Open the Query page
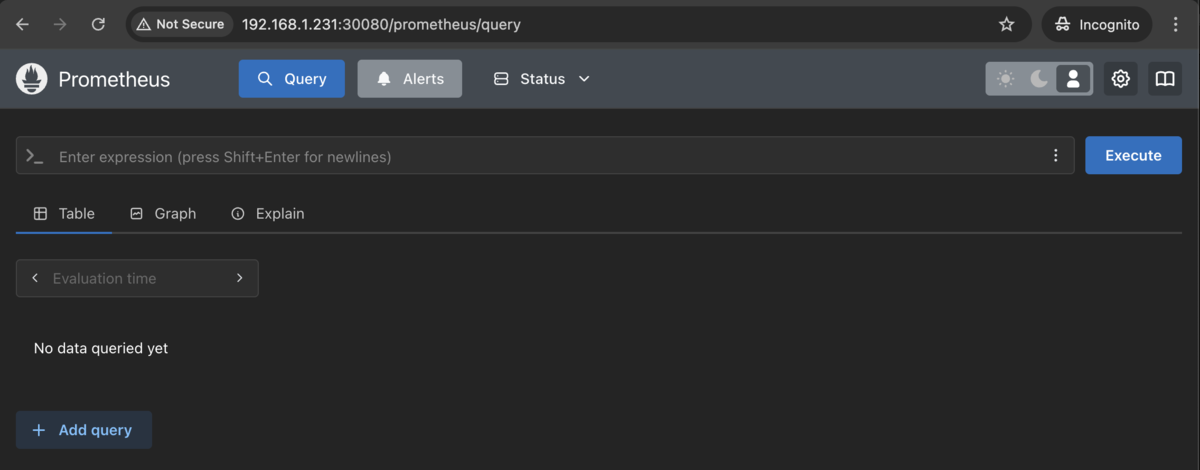 click(292, 79)
